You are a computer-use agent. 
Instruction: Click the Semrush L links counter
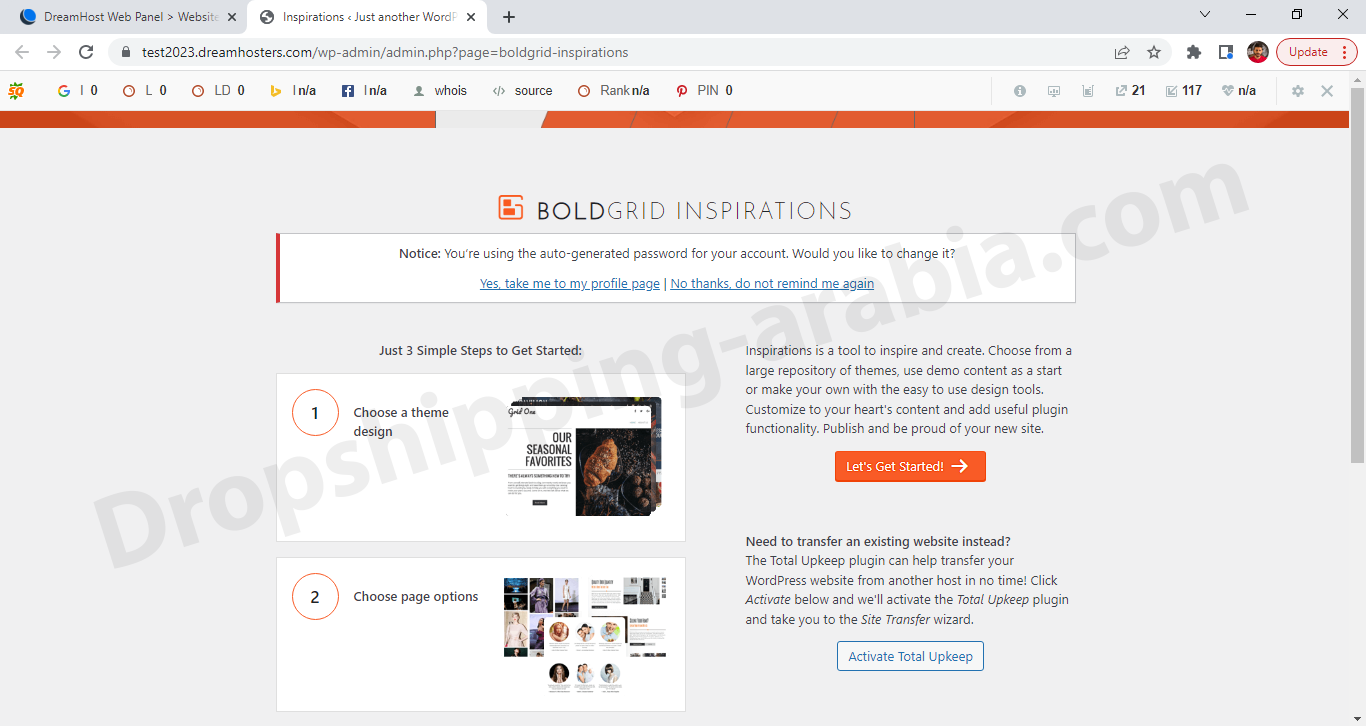(144, 91)
